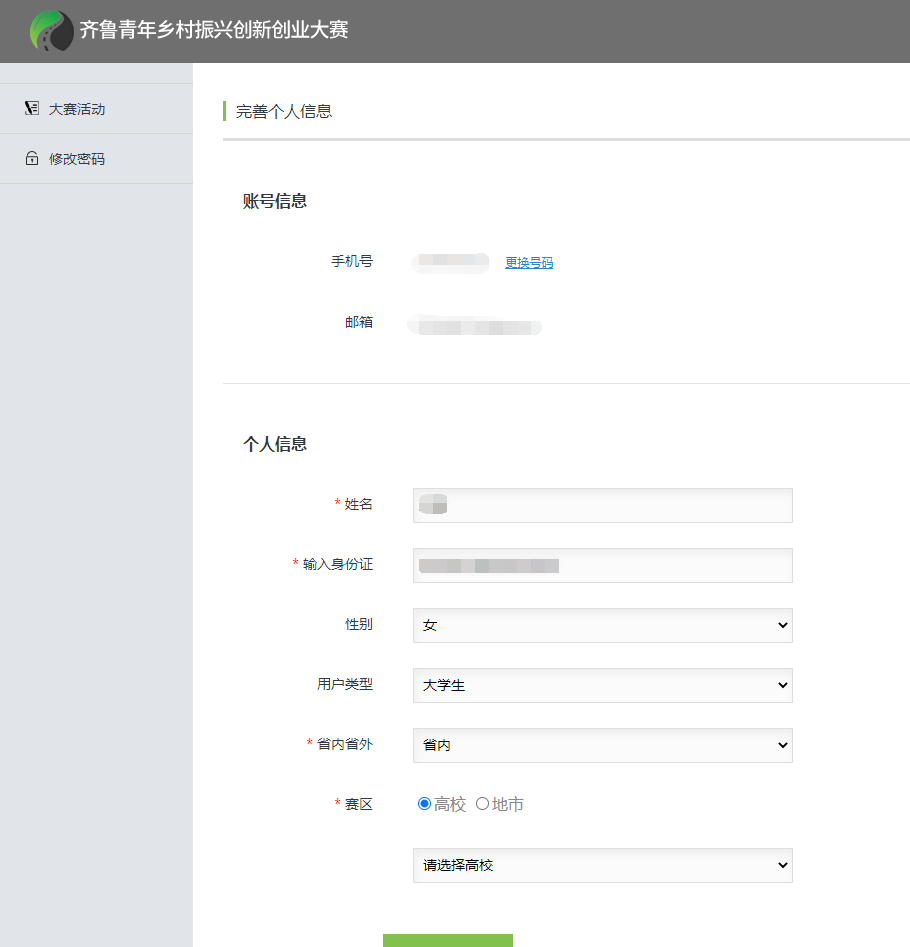Screen dimensions: 910x947
Task: Focus the 姓名 input field
Action: click(x=602, y=505)
